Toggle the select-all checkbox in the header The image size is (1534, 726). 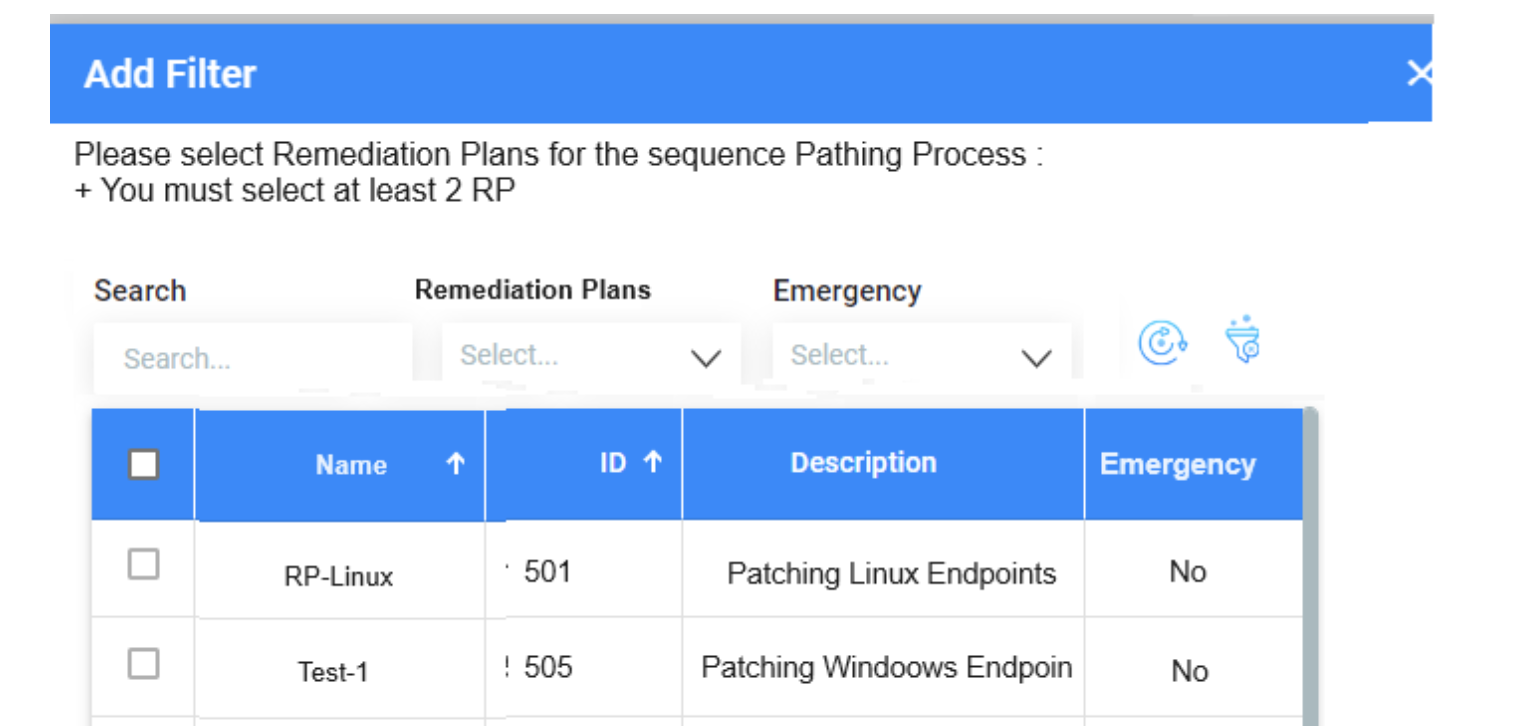pyautogui.click(x=143, y=464)
